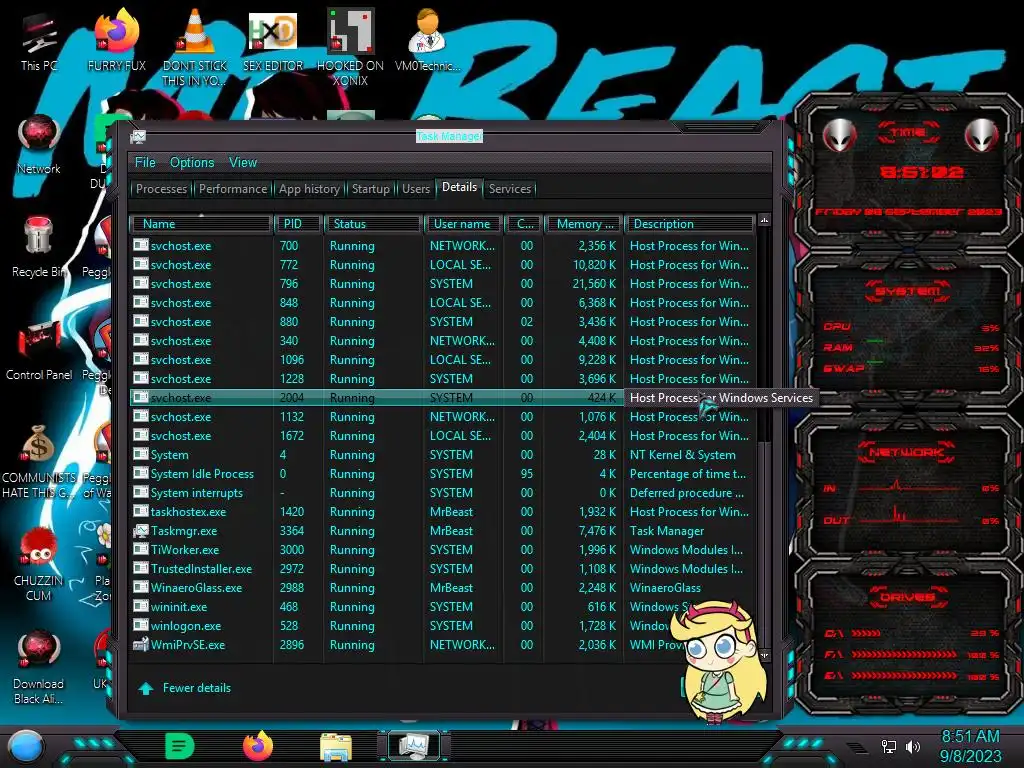Click the Taskmgr.exe process icon

(140, 530)
